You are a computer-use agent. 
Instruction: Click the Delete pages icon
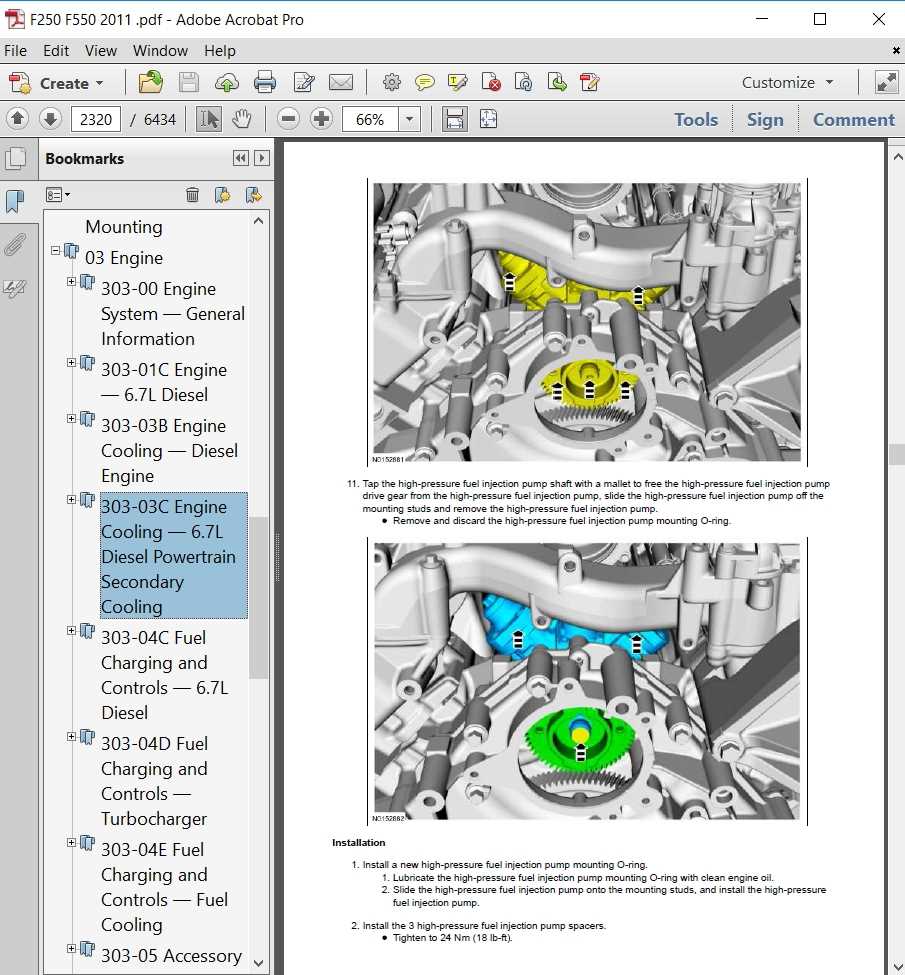pos(491,82)
